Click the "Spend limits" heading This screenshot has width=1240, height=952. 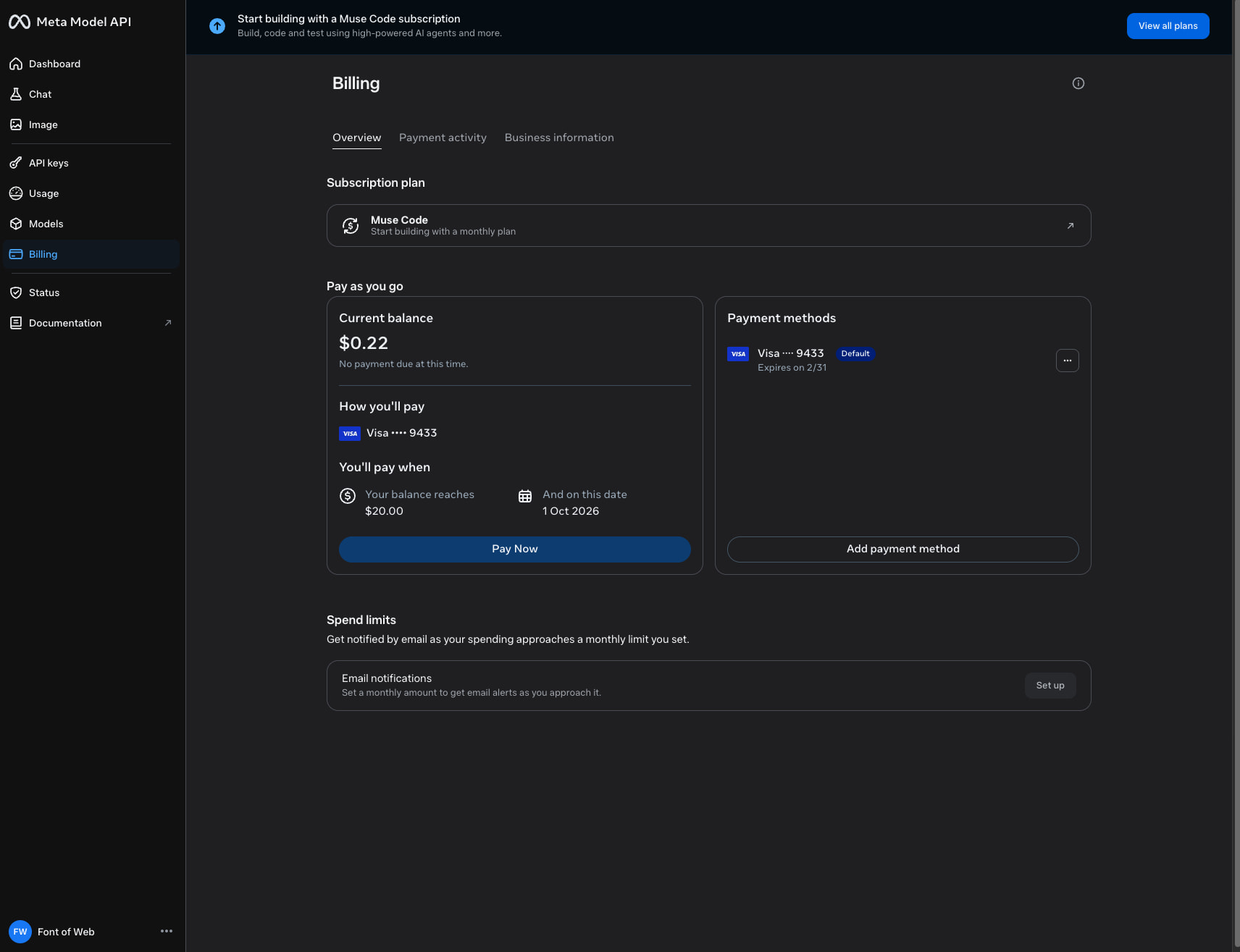(x=361, y=620)
